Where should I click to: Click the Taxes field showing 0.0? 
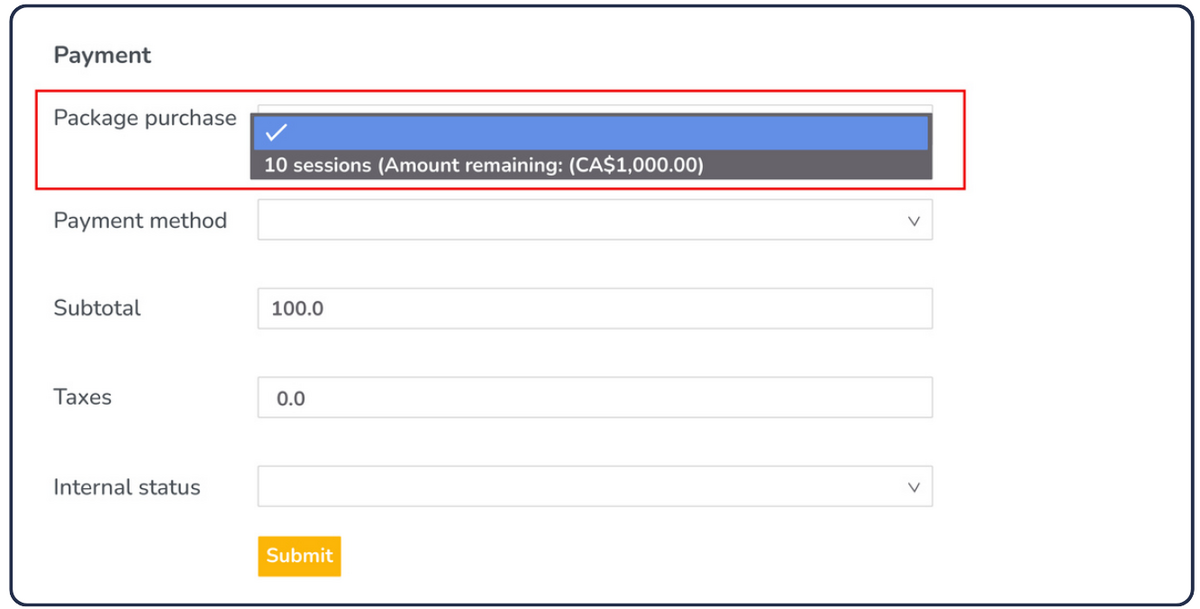click(x=595, y=397)
